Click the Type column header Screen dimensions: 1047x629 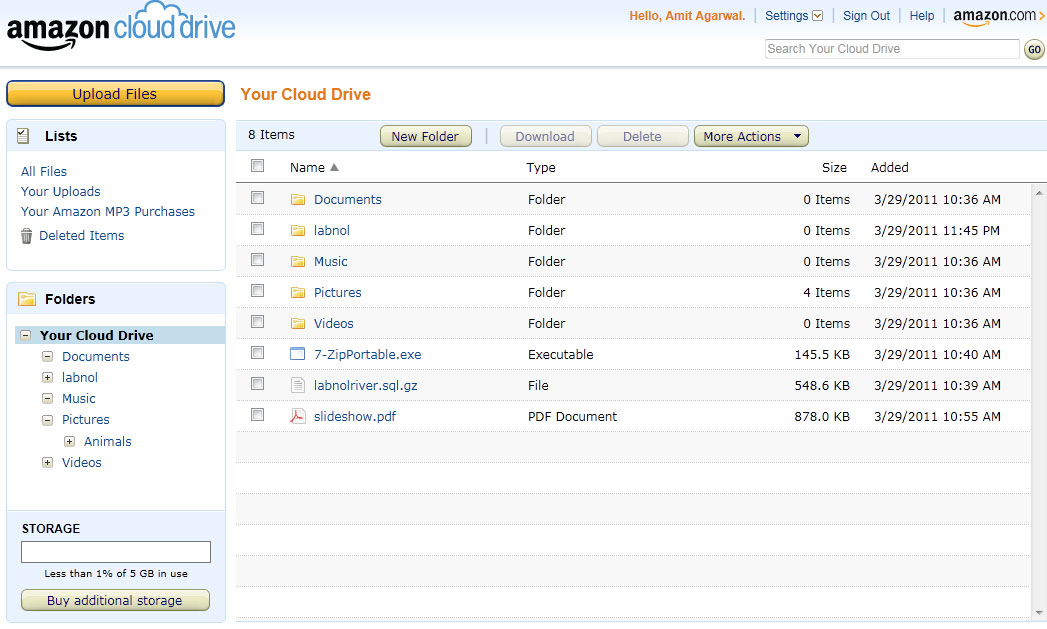coord(541,168)
